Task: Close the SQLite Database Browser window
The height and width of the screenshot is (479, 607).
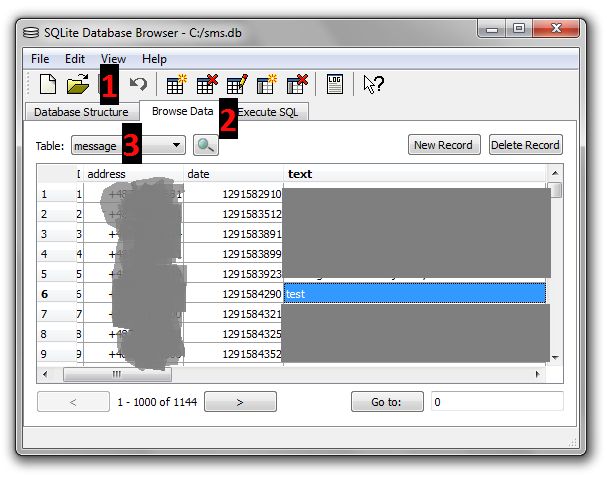Action: coord(556,29)
